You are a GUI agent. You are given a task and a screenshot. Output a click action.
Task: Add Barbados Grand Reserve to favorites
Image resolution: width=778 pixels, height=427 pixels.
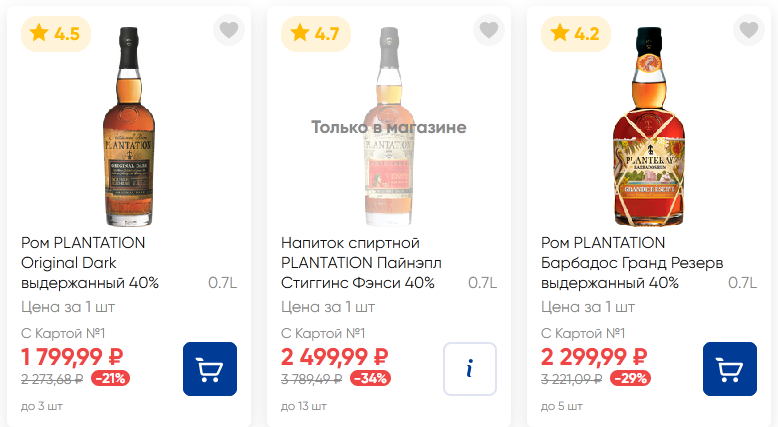point(749,30)
